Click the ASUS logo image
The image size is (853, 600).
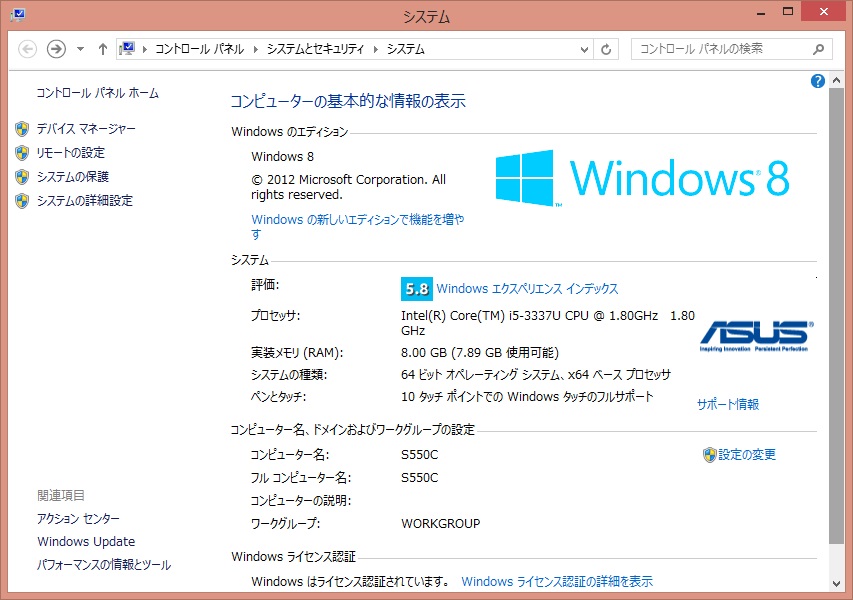756,336
